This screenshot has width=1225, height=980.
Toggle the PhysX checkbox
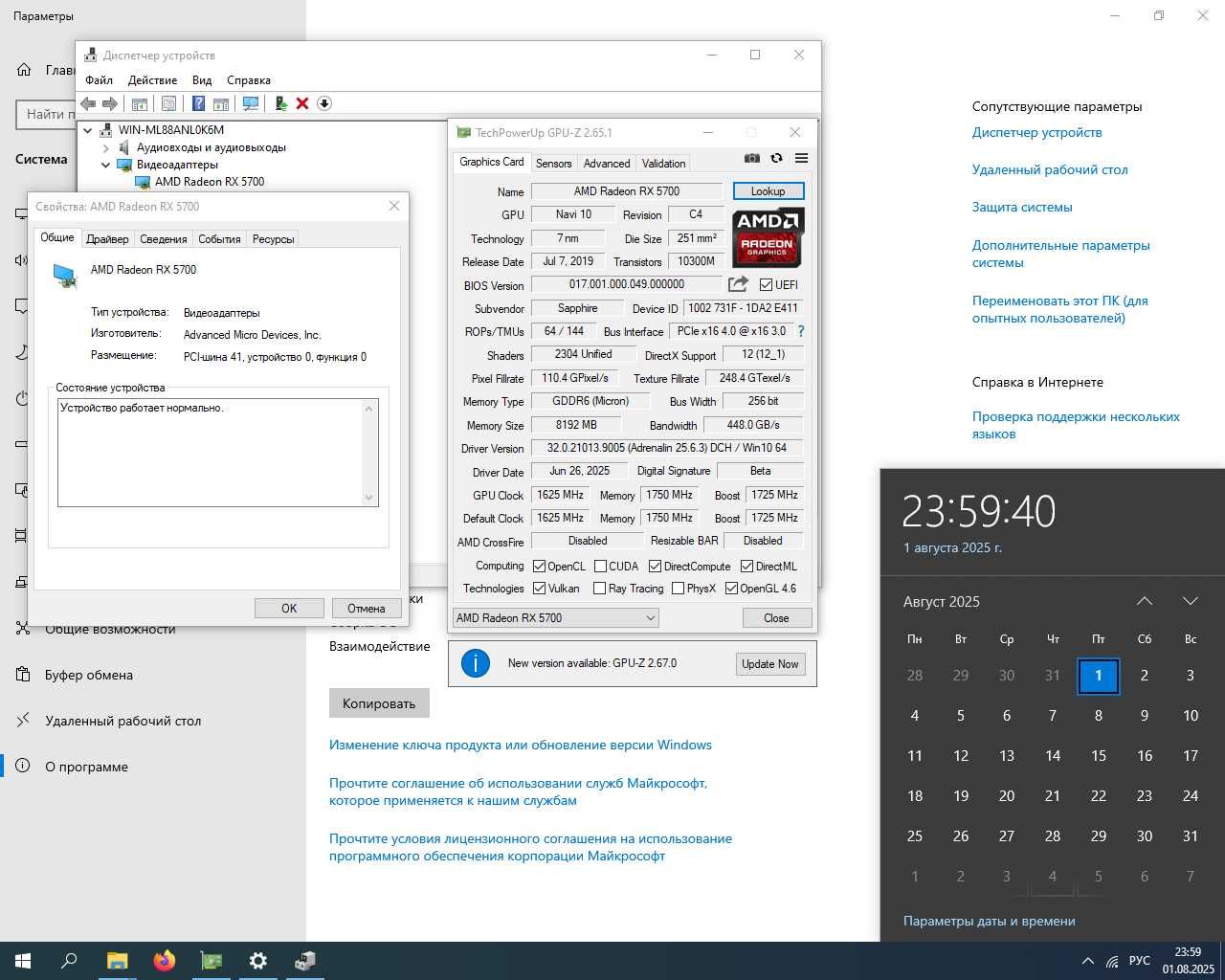[678, 588]
